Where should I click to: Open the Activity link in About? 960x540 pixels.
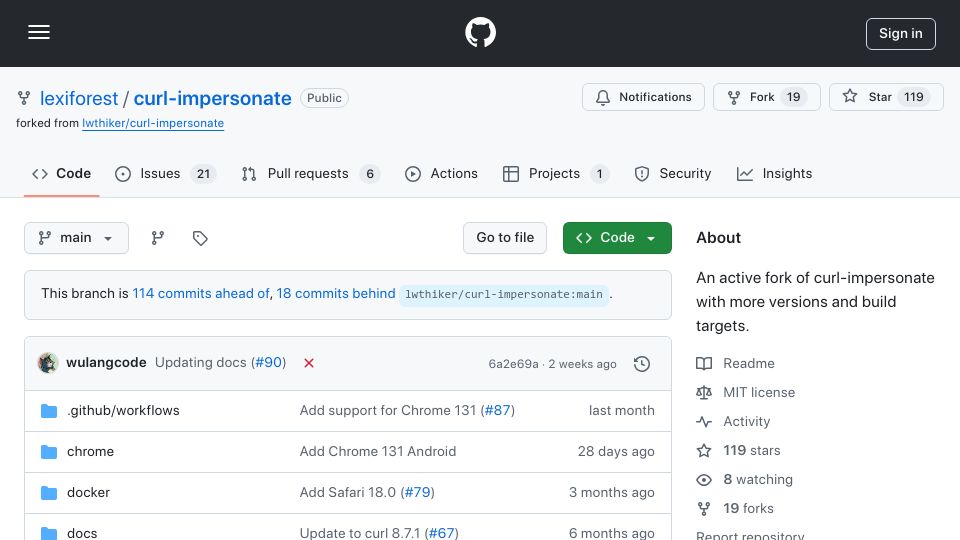746,422
